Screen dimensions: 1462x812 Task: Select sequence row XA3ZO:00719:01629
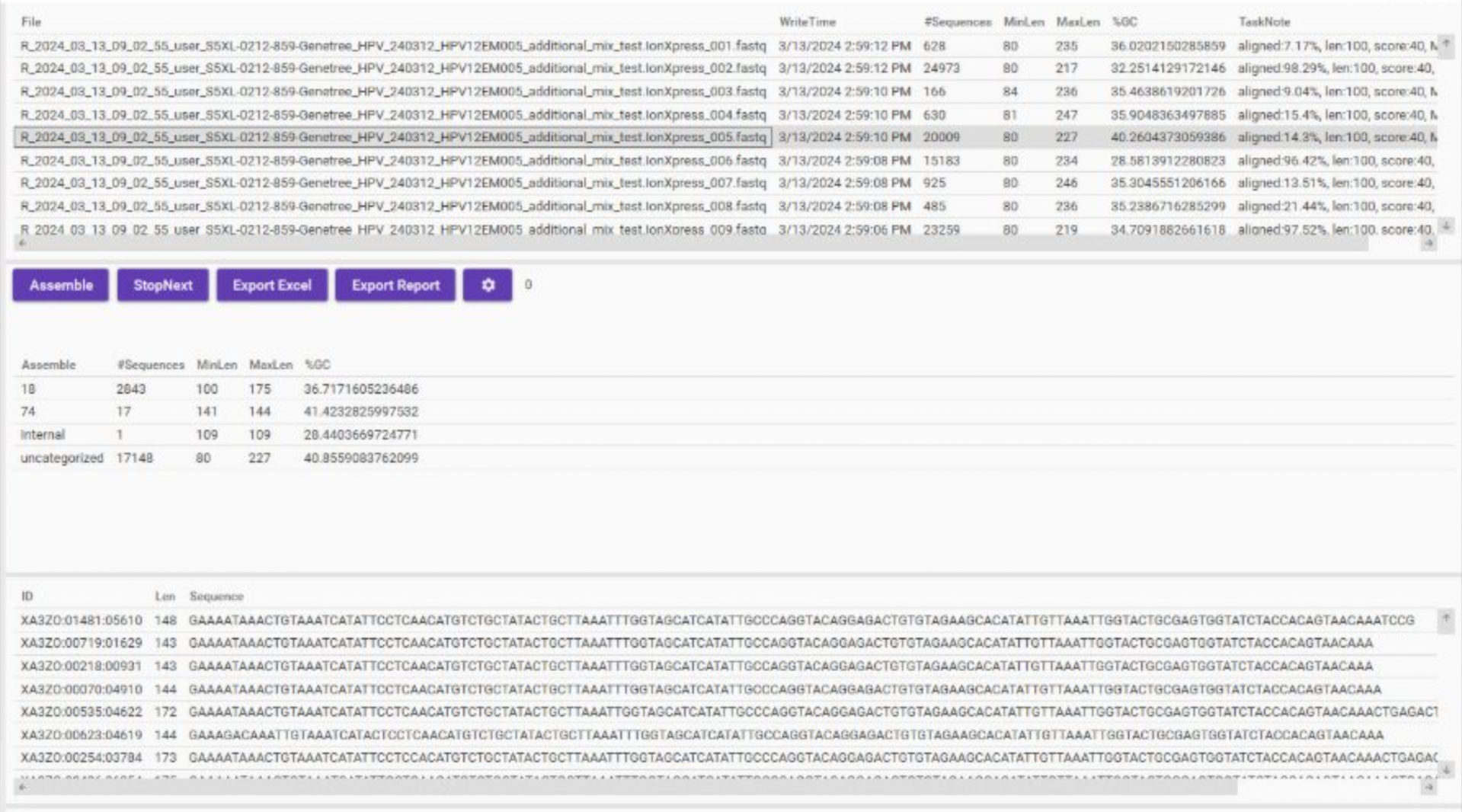[725, 644]
